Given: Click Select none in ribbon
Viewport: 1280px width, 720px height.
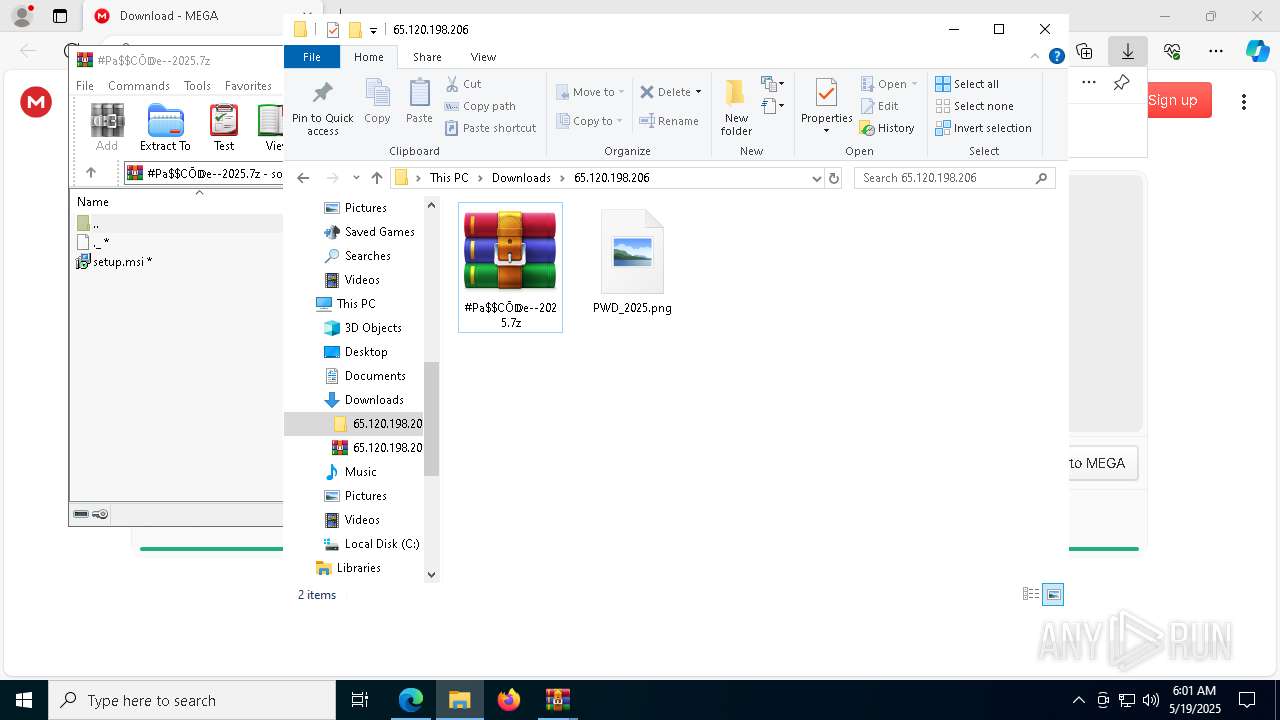Looking at the screenshot, I should point(974,106).
